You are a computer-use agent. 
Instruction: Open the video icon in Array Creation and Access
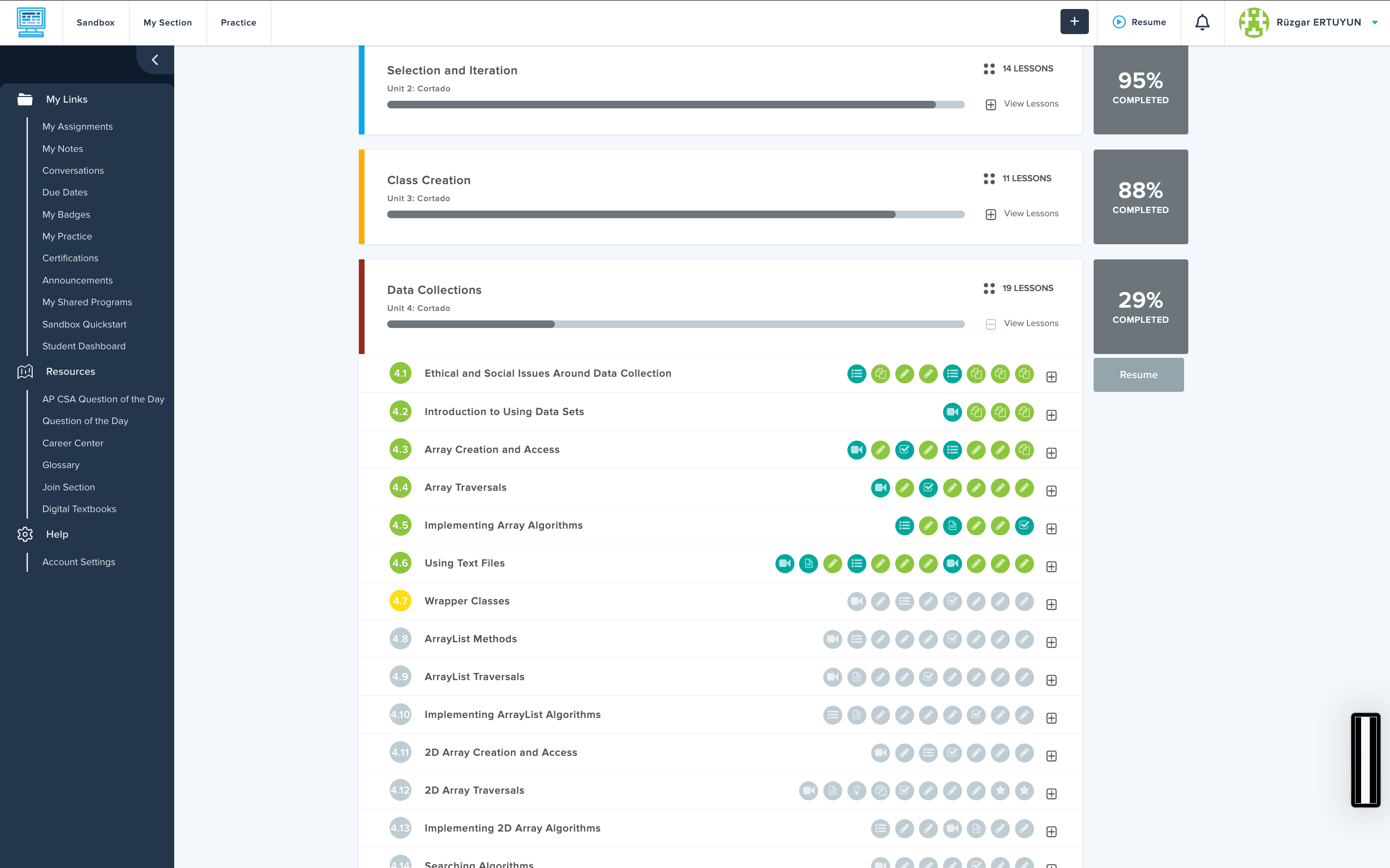tap(856, 450)
